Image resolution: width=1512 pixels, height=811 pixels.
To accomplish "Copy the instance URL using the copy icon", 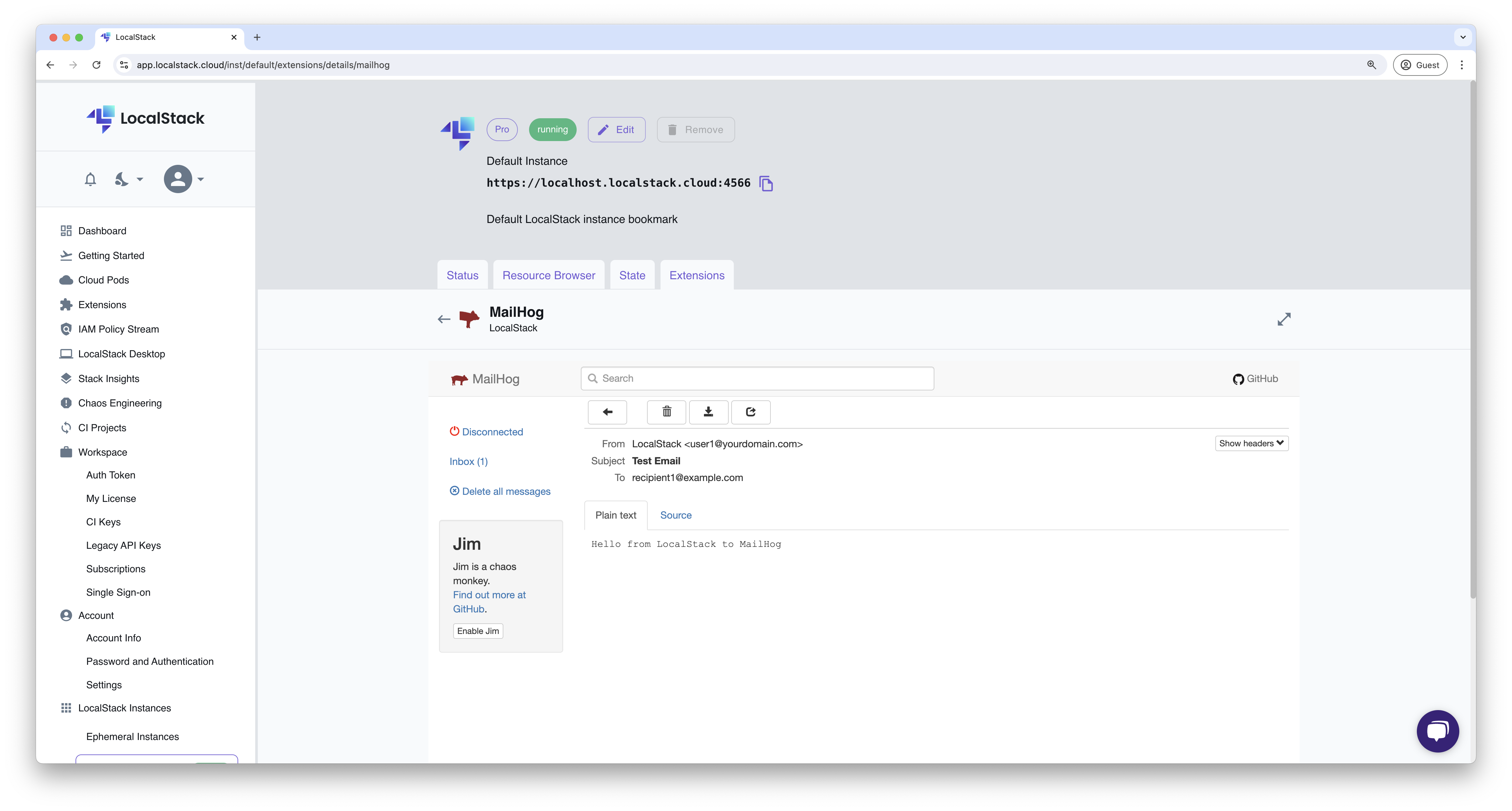I will tap(766, 183).
